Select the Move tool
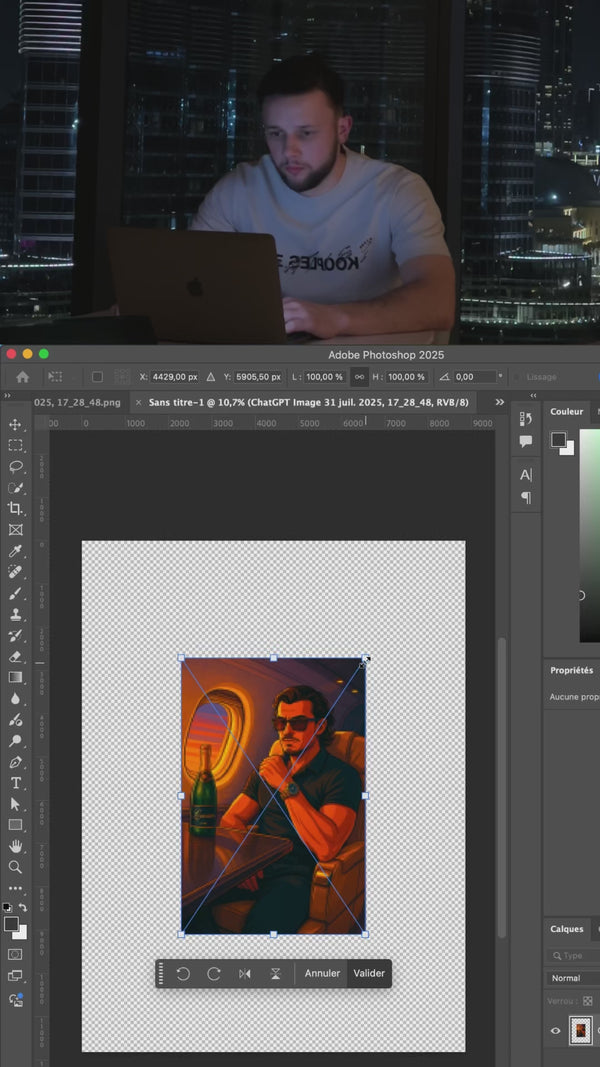This screenshot has width=600, height=1067. pyautogui.click(x=15, y=424)
